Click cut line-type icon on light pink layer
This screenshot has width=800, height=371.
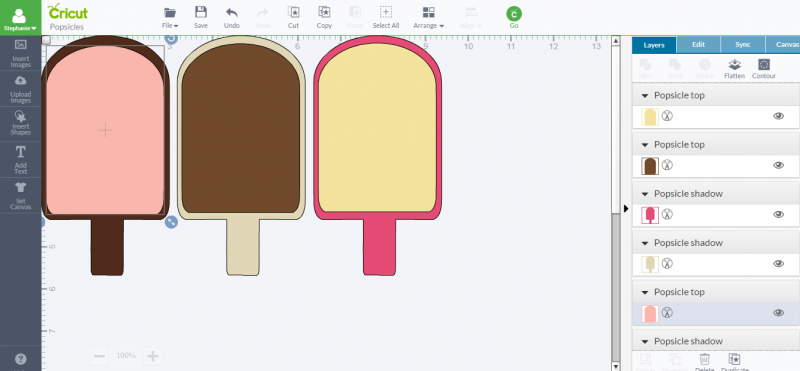(667, 312)
